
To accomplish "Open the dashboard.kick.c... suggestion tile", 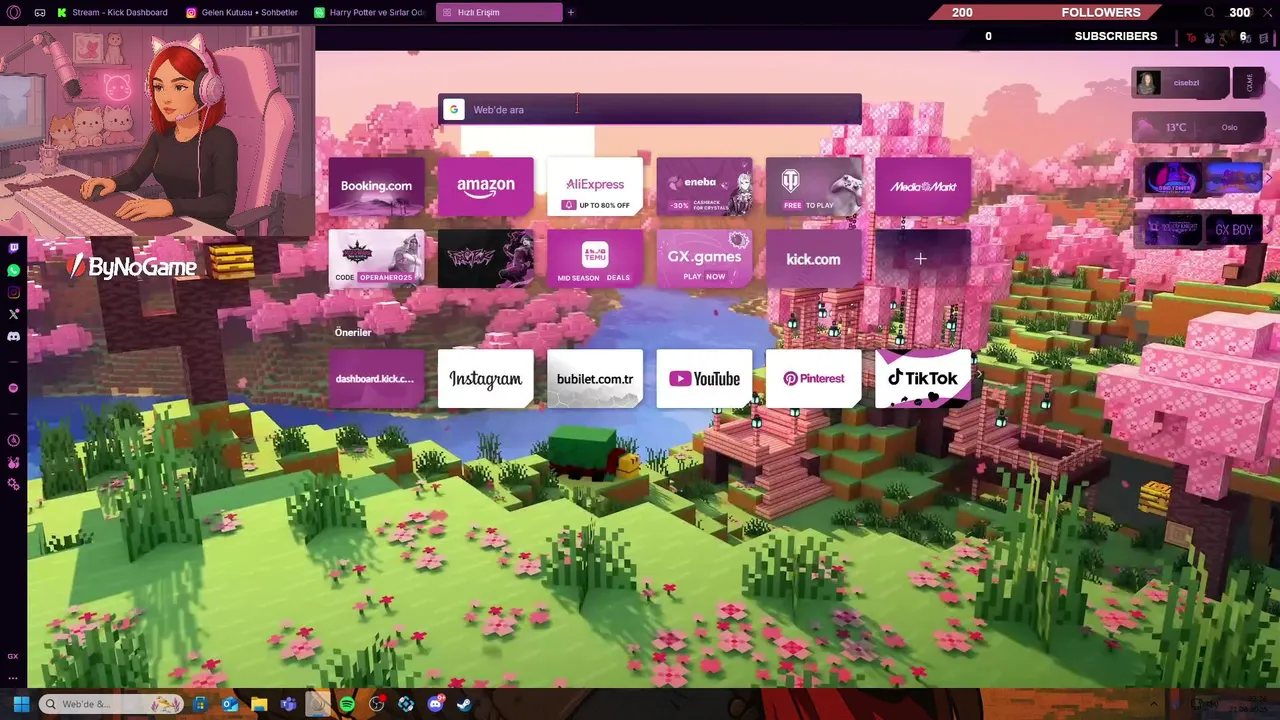I will [376, 379].
